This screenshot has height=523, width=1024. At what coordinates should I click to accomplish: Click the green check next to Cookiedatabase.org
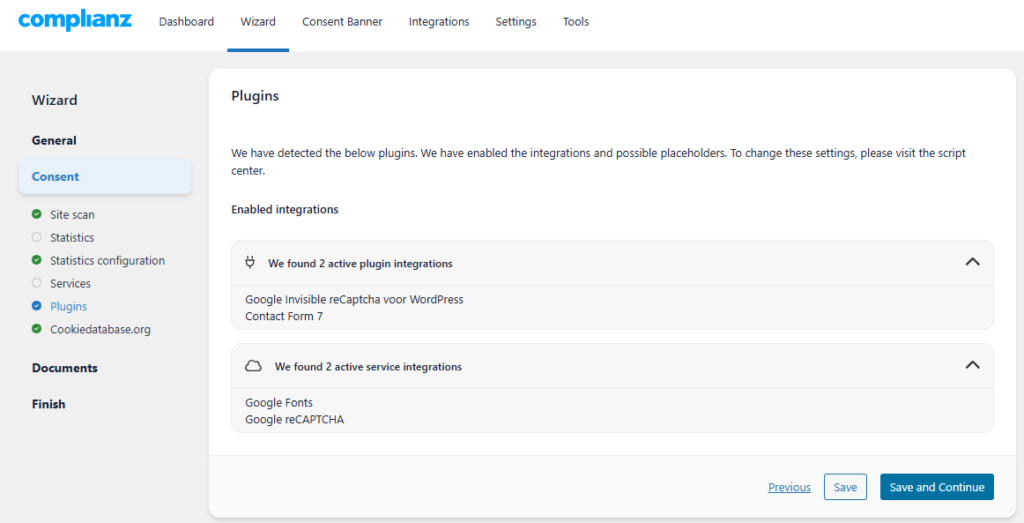pos(37,328)
